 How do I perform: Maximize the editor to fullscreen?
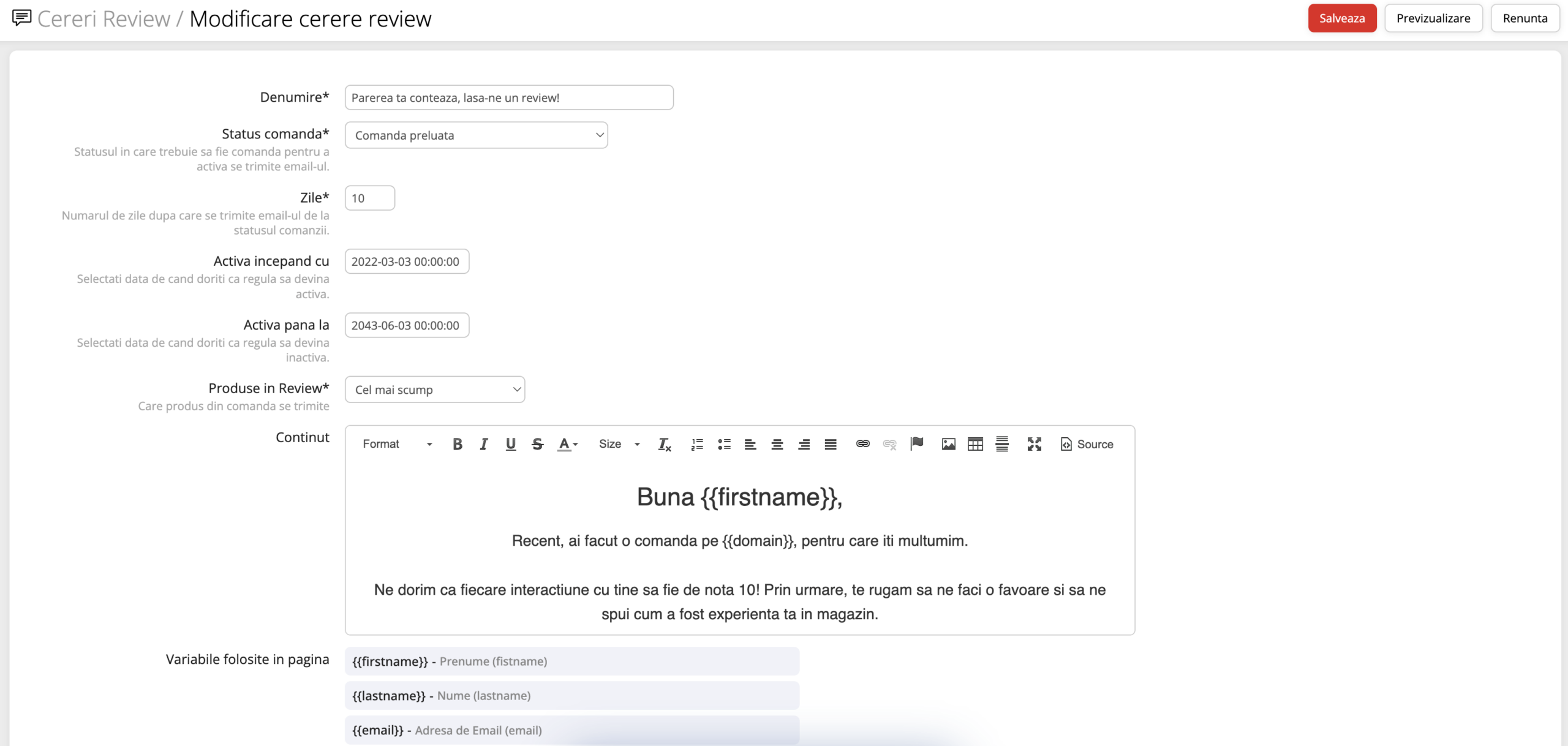[1035, 444]
